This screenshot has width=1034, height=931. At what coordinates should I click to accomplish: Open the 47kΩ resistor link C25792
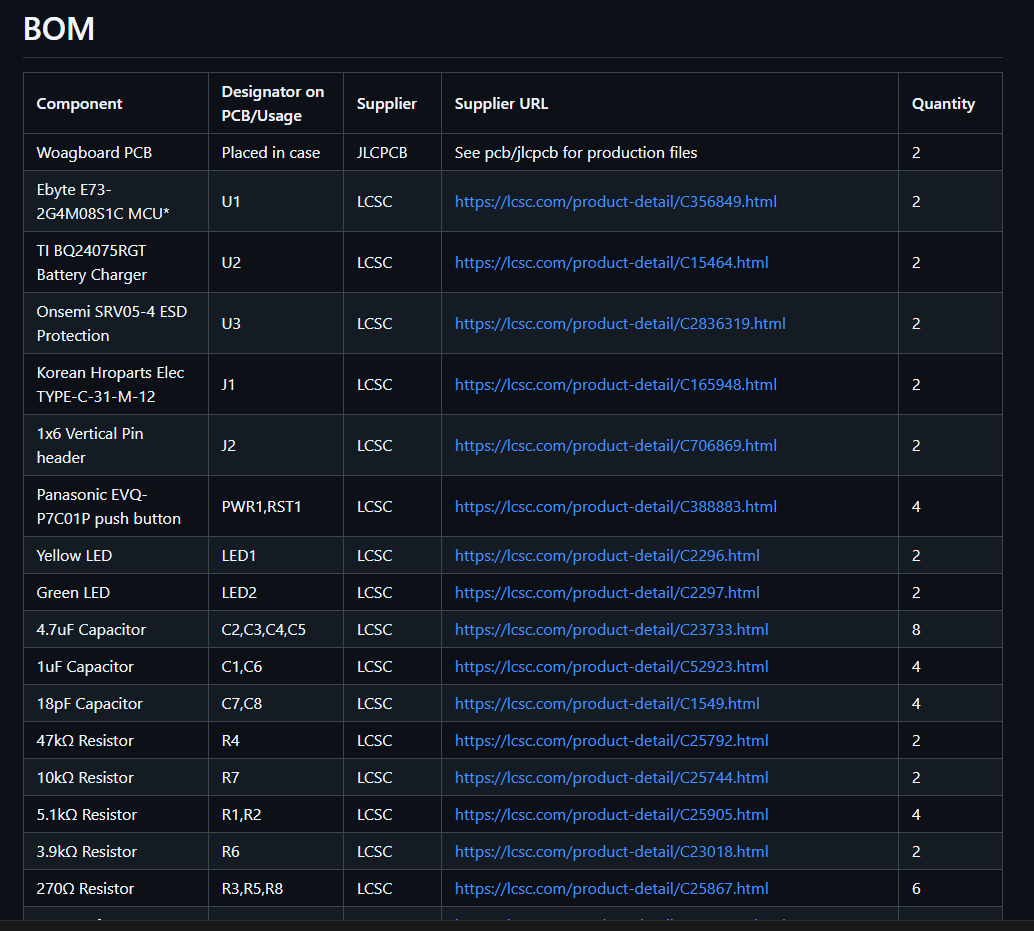(611, 740)
